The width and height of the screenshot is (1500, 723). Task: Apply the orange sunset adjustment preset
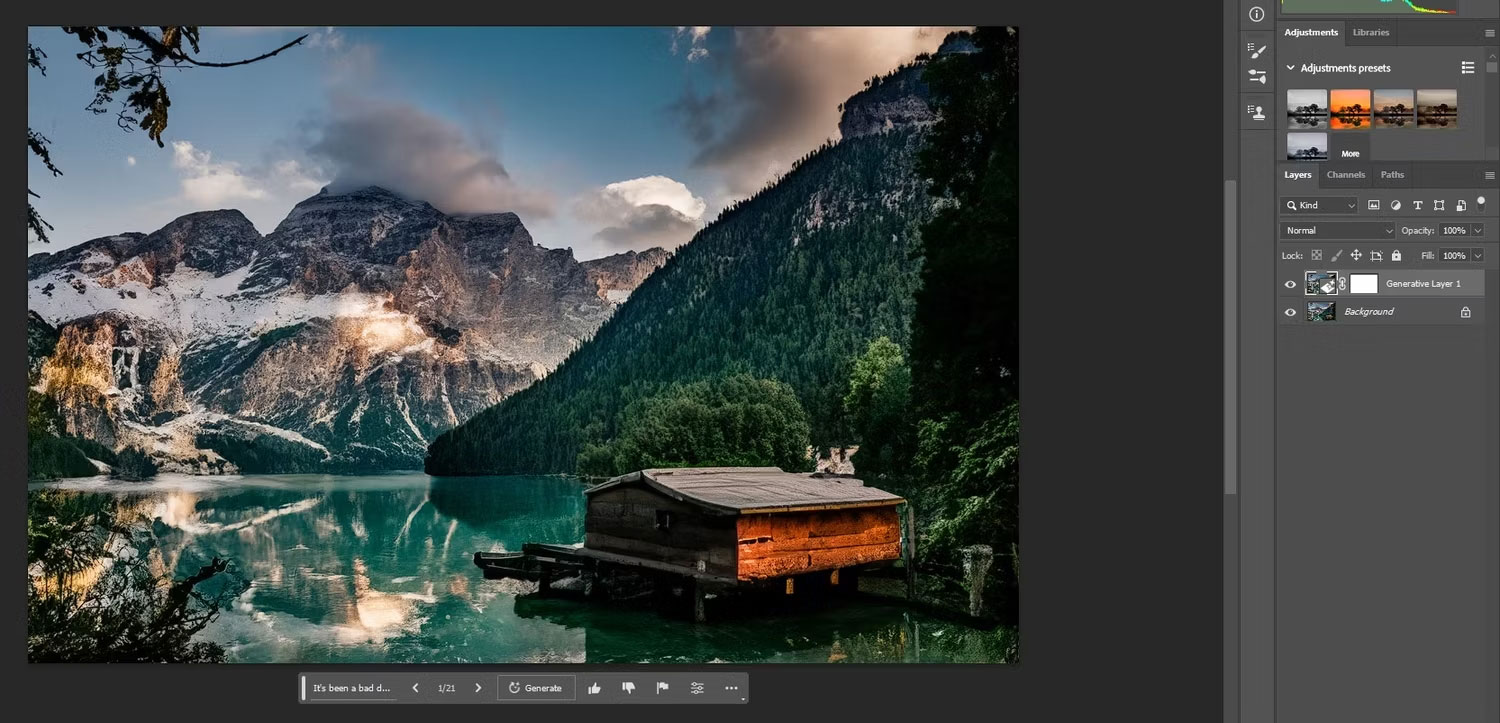(x=1350, y=109)
